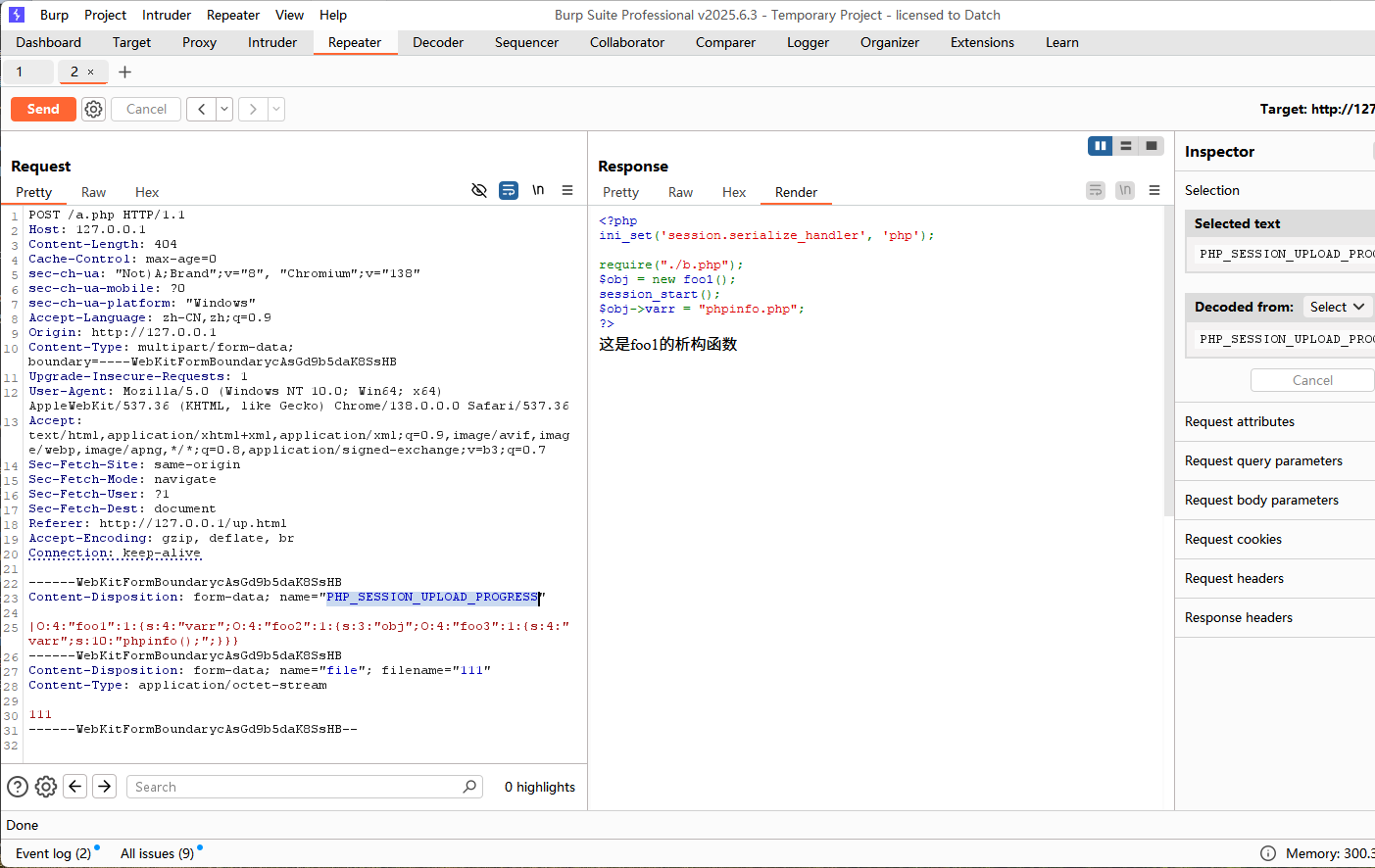The width and height of the screenshot is (1375, 868).
Task: Open the Decoded from Select dropdown
Action: (x=1338, y=307)
